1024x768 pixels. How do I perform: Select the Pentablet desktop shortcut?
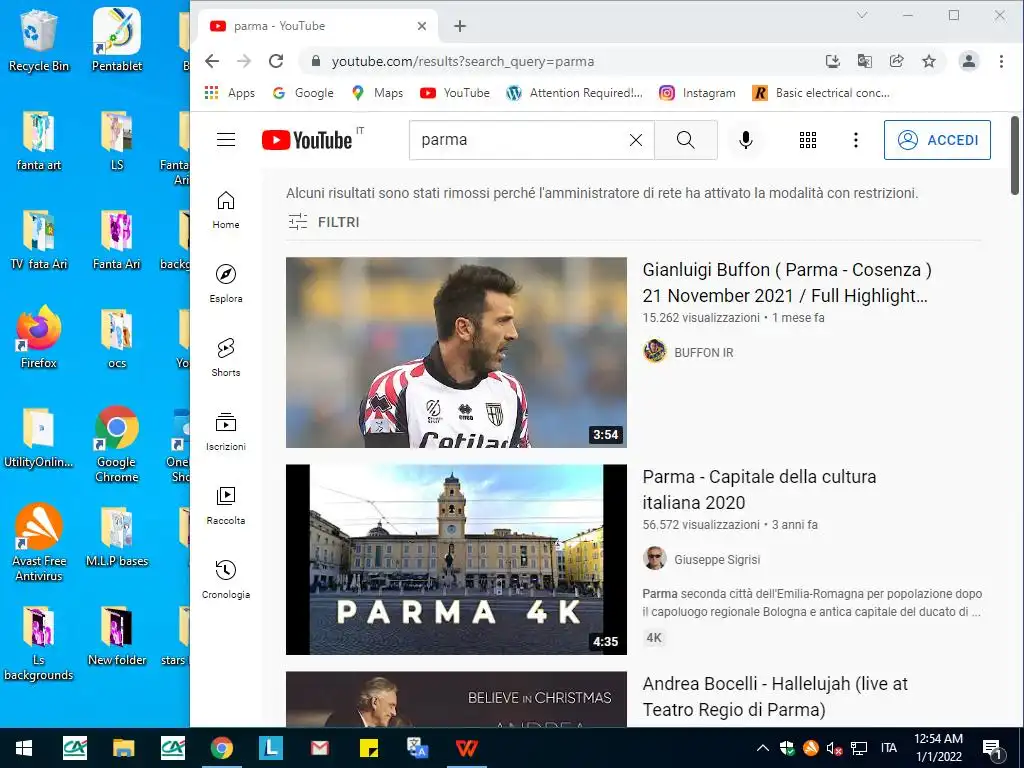coord(117,41)
